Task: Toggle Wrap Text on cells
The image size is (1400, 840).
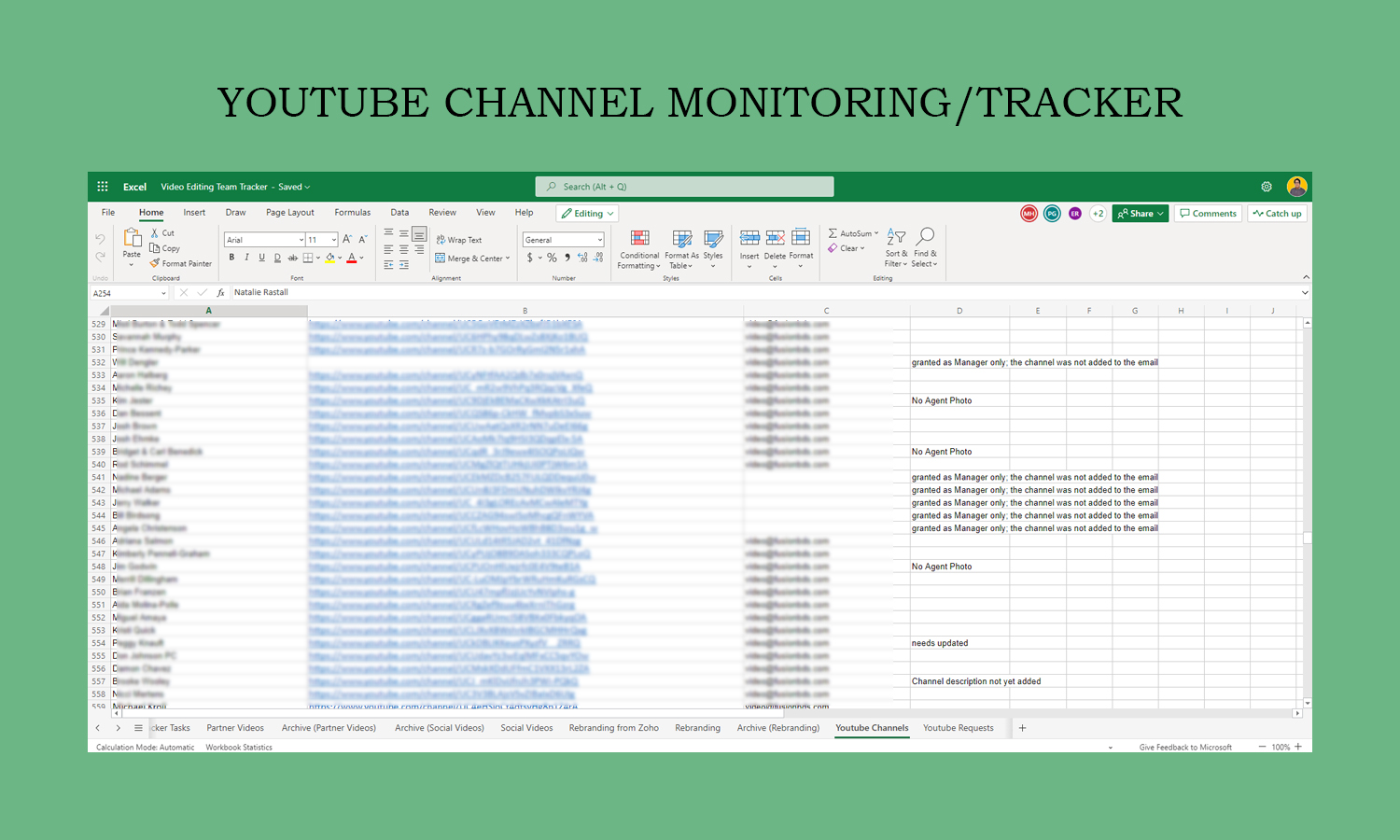Action: (x=458, y=240)
